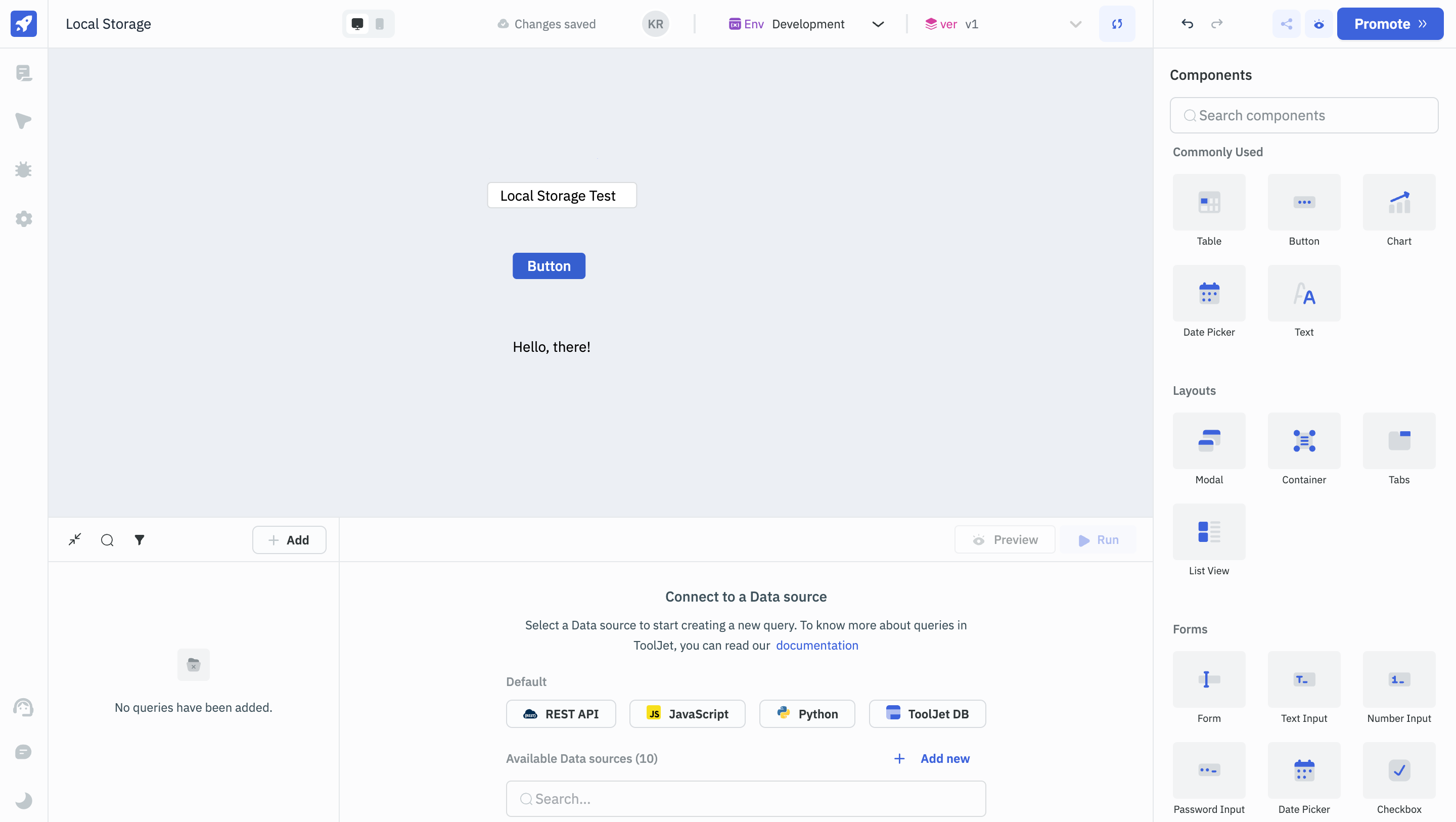Open the app preview eye icon
The height and width of the screenshot is (822, 1456).
pyautogui.click(x=1318, y=24)
